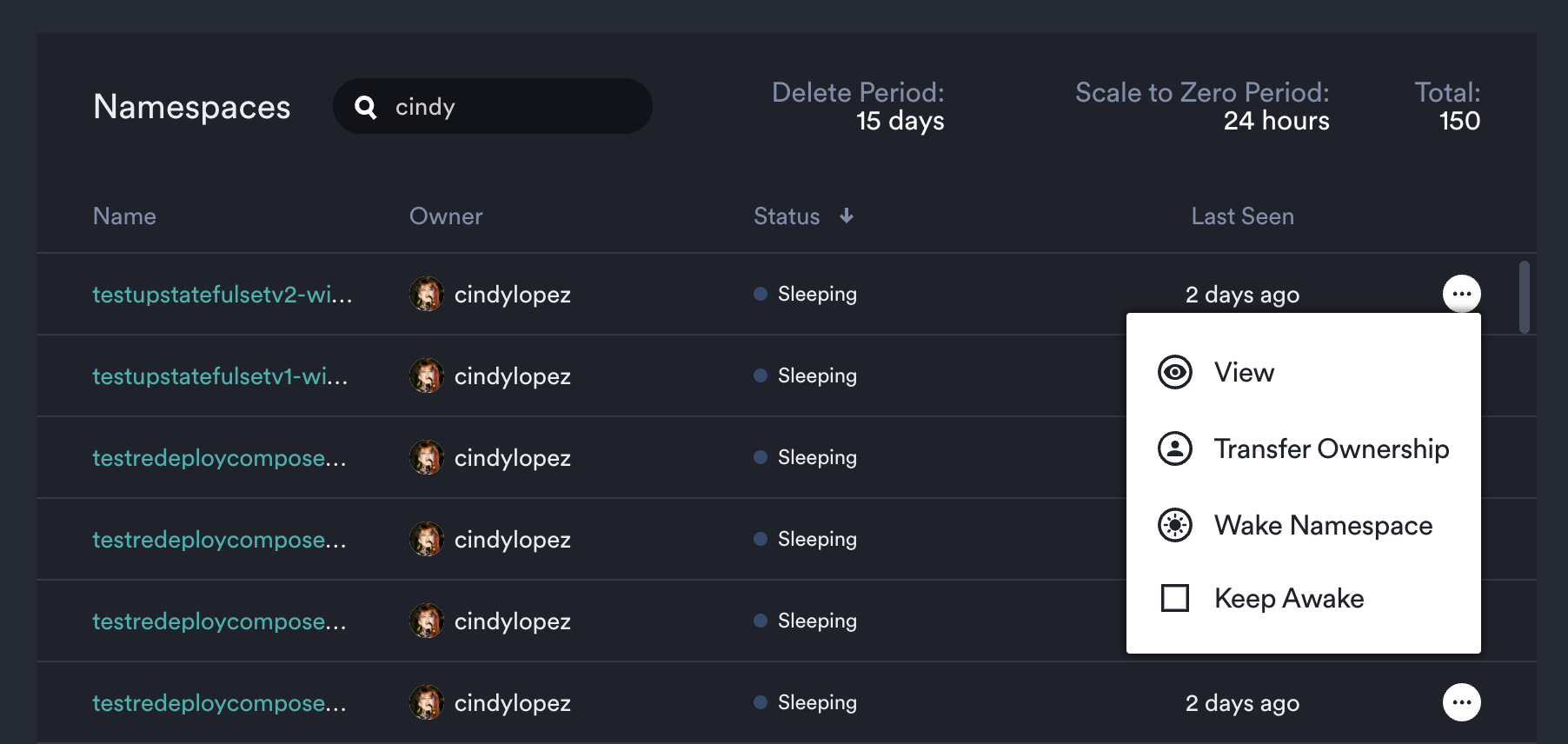Image resolution: width=1568 pixels, height=744 pixels.
Task: Focus the namespace search field
Action: pyautogui.click(x=513, y=107)
